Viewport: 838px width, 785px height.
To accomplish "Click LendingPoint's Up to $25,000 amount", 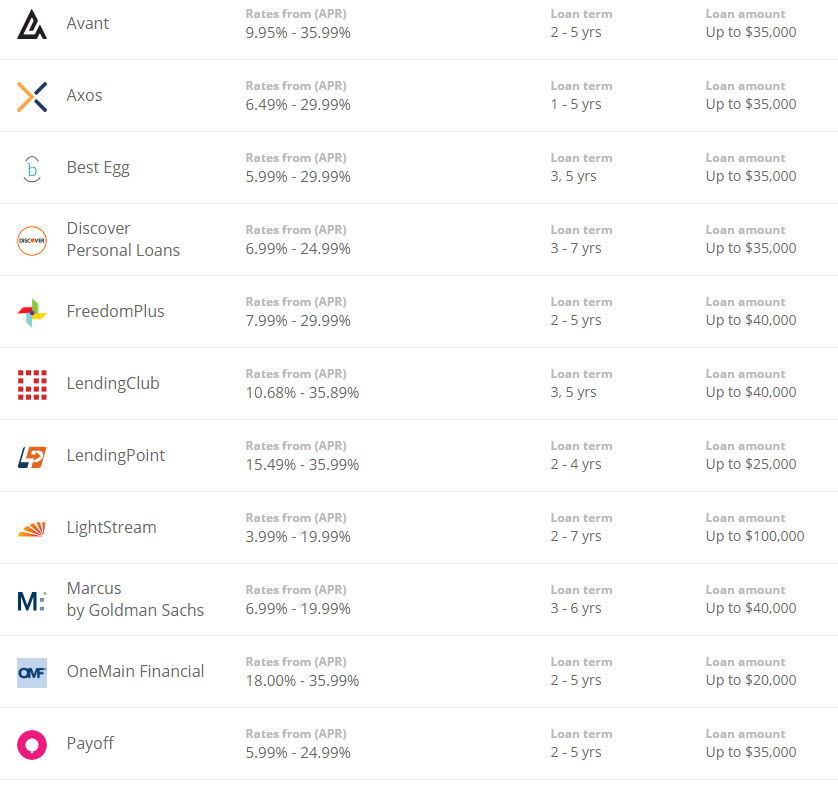I will click(x=750, y=464).
